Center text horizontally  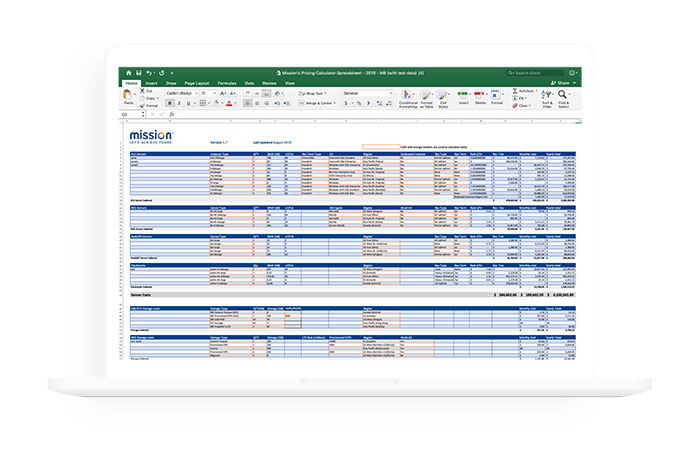257,103
